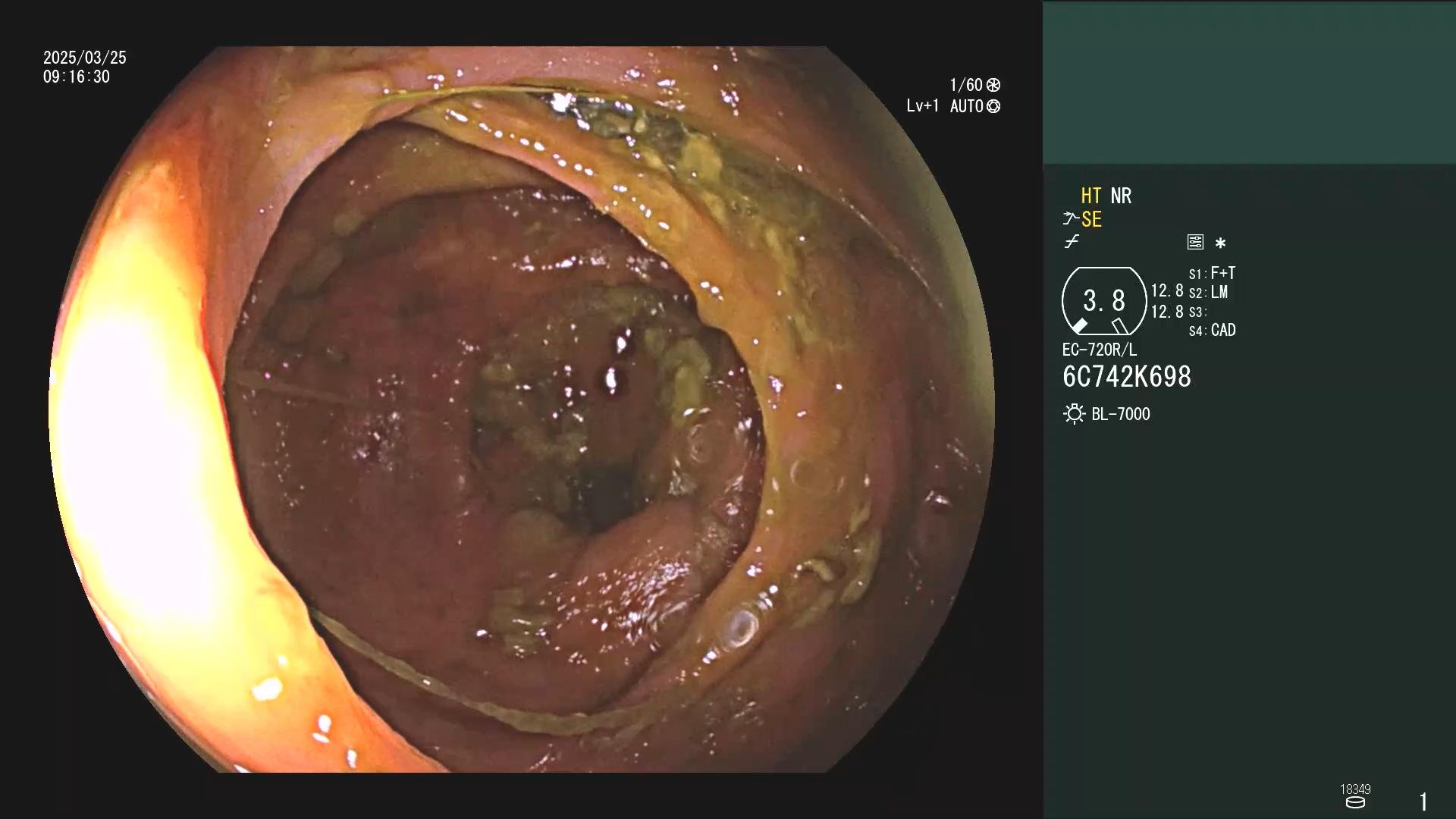Click the yellow SE label
Viewport: 1456px width, 819px height.
point(1091,219)
